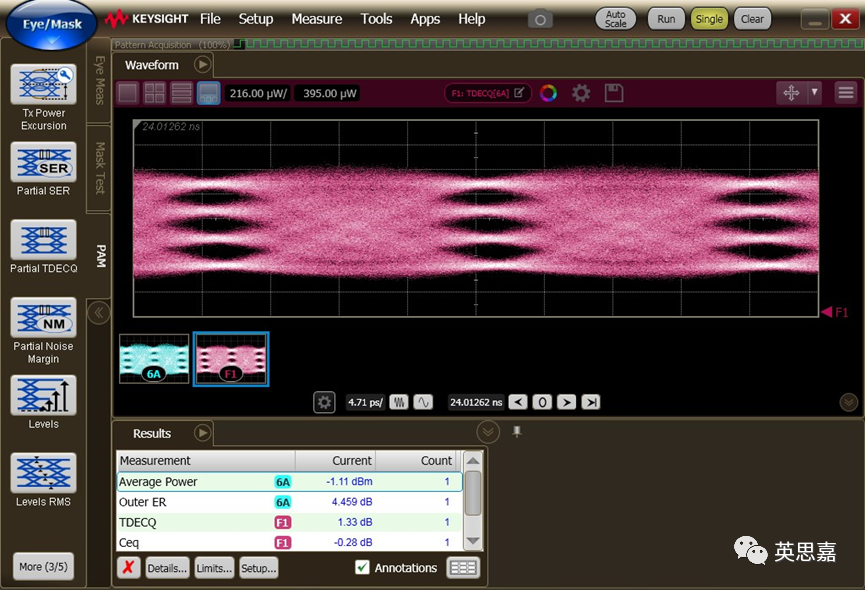Open the Measure menu

coord(316,19)
